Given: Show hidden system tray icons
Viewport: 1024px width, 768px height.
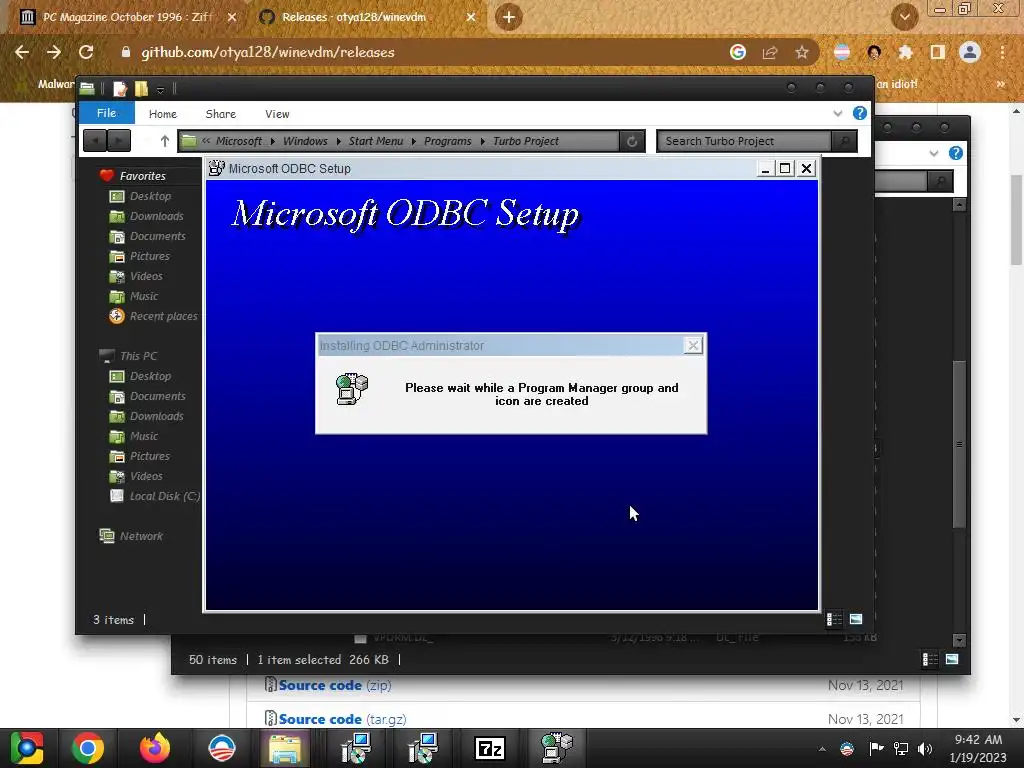Looking at the screenshot, I should tap(822, 749).
